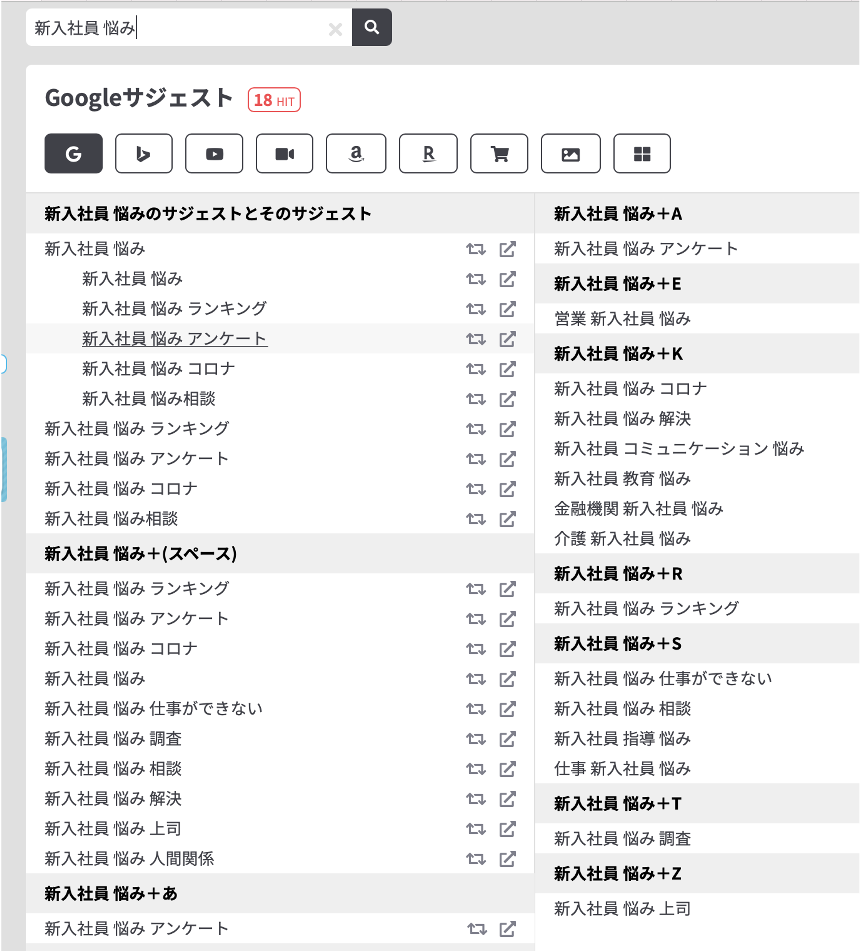Select the video camera suggest source
The width and height of the screenshot is (860, 952).
point(285,154)
